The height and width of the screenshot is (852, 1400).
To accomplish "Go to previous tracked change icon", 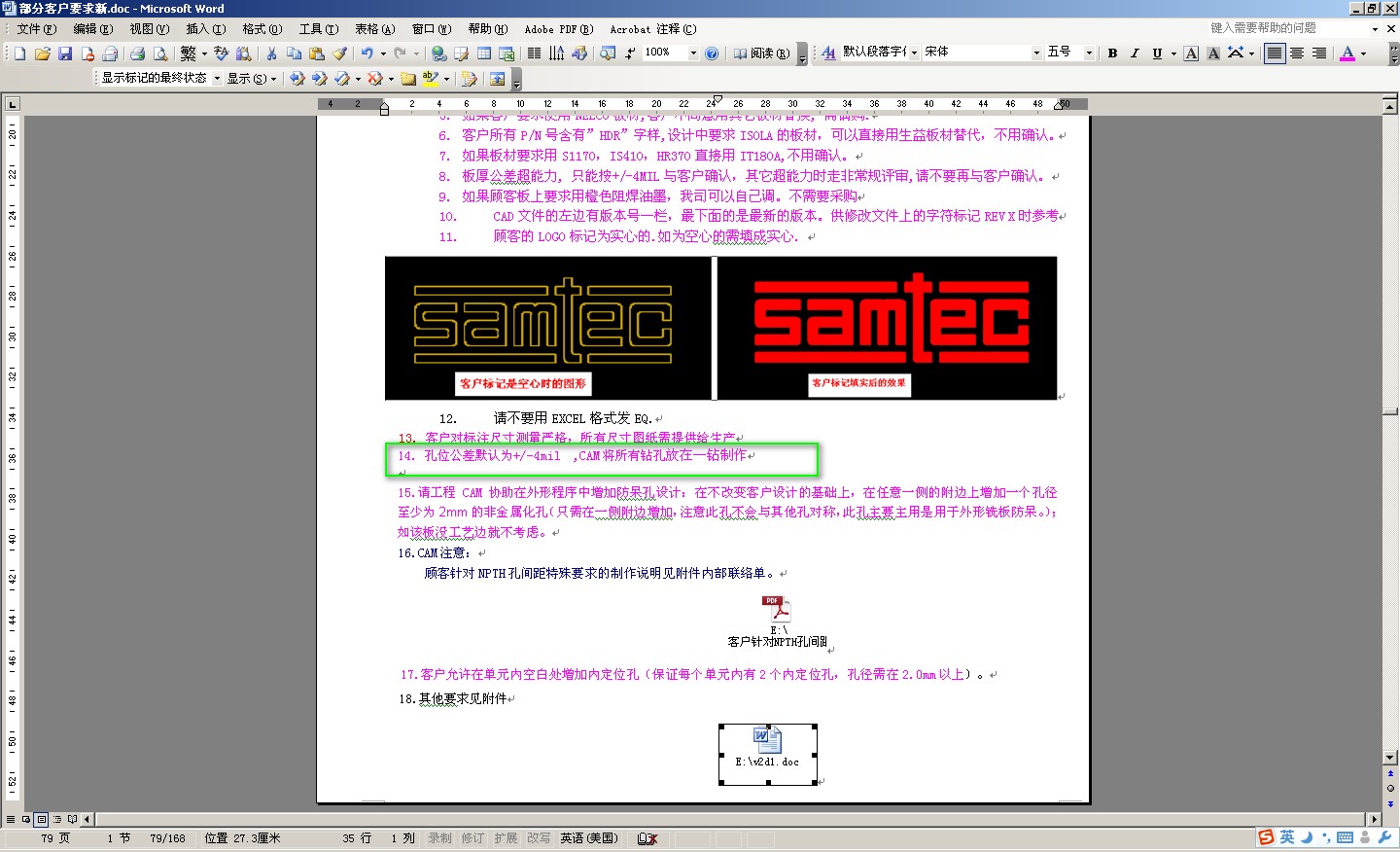I will click(297, 79).
